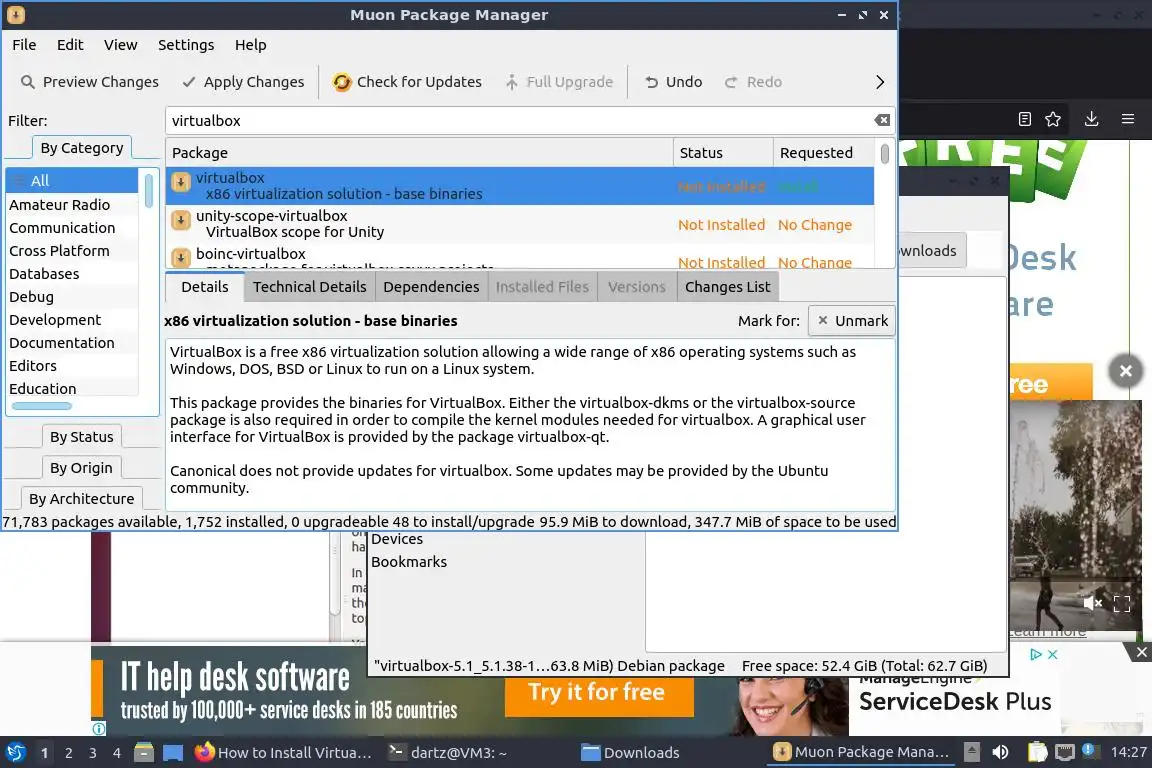1152x768 pixels.
Task: Open Firefox hamburger menu icon
Action: pyautogui.click(x=1128, y=119)
